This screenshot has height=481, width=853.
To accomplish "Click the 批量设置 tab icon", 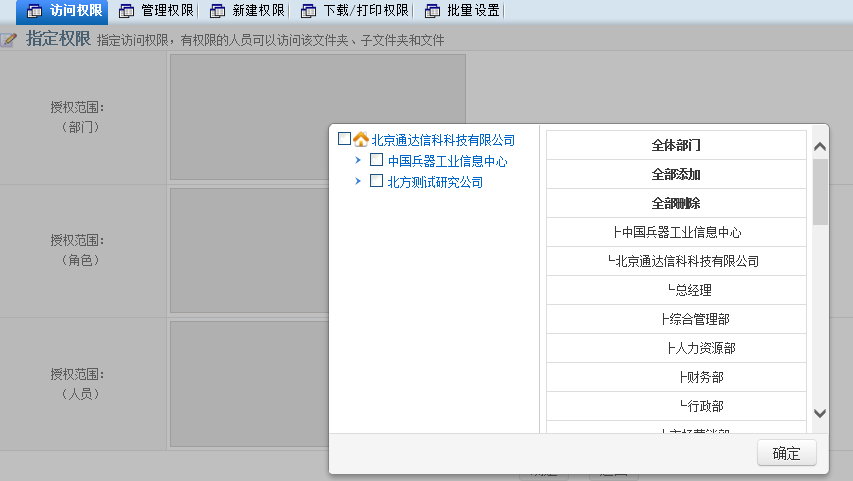I will click(432, 11).
